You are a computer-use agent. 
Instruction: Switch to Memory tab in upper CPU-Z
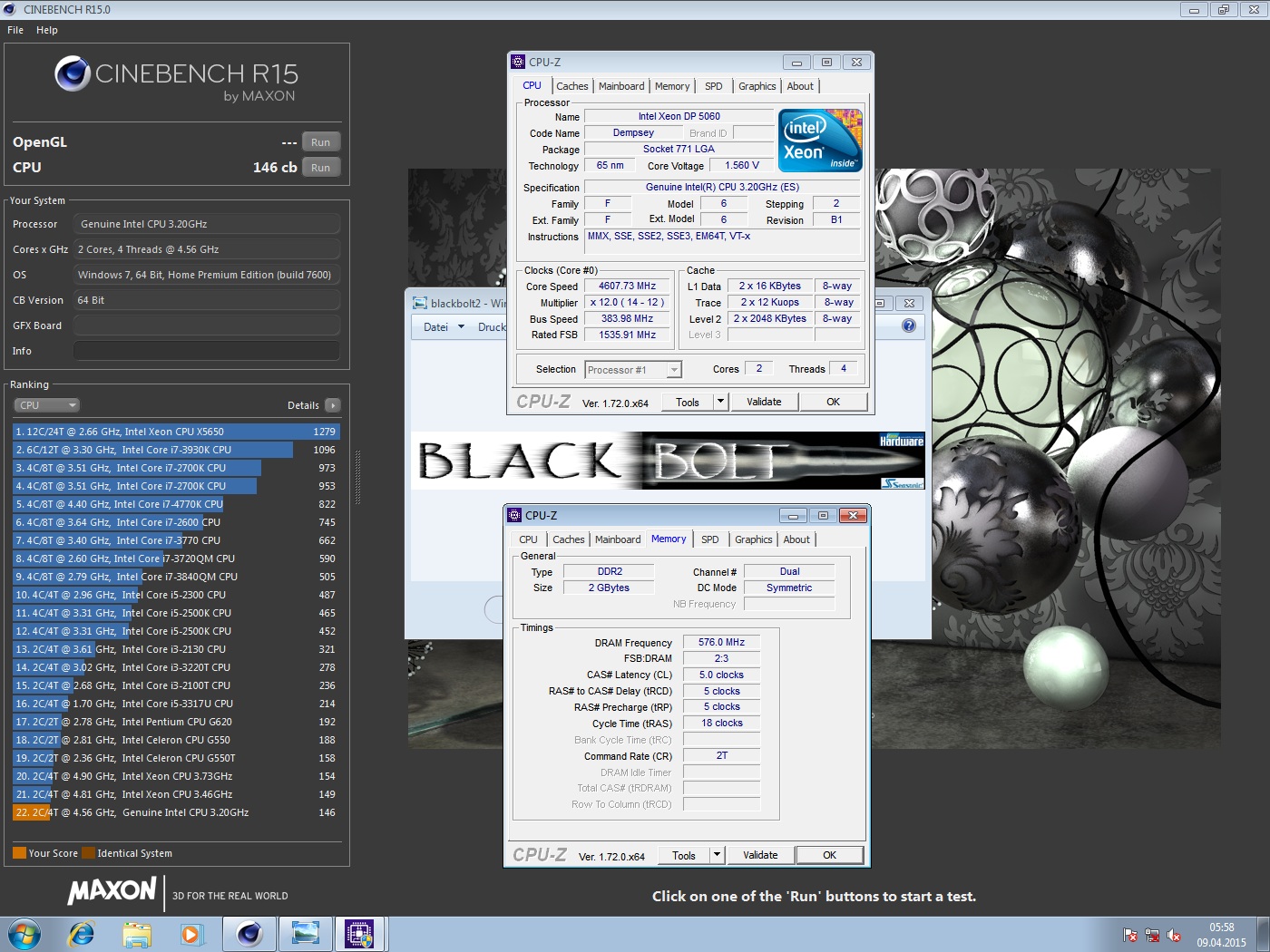[672, 86]
